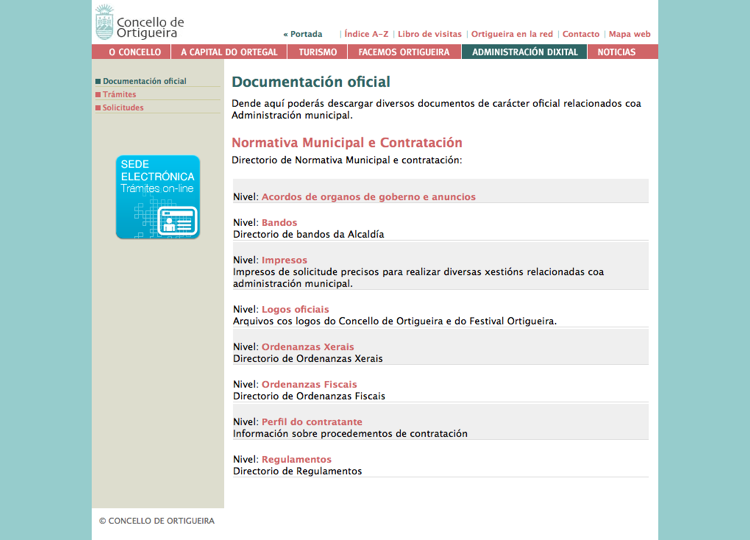
Task: Open the Logos oficiais link
Action: [x=295, y=309]
